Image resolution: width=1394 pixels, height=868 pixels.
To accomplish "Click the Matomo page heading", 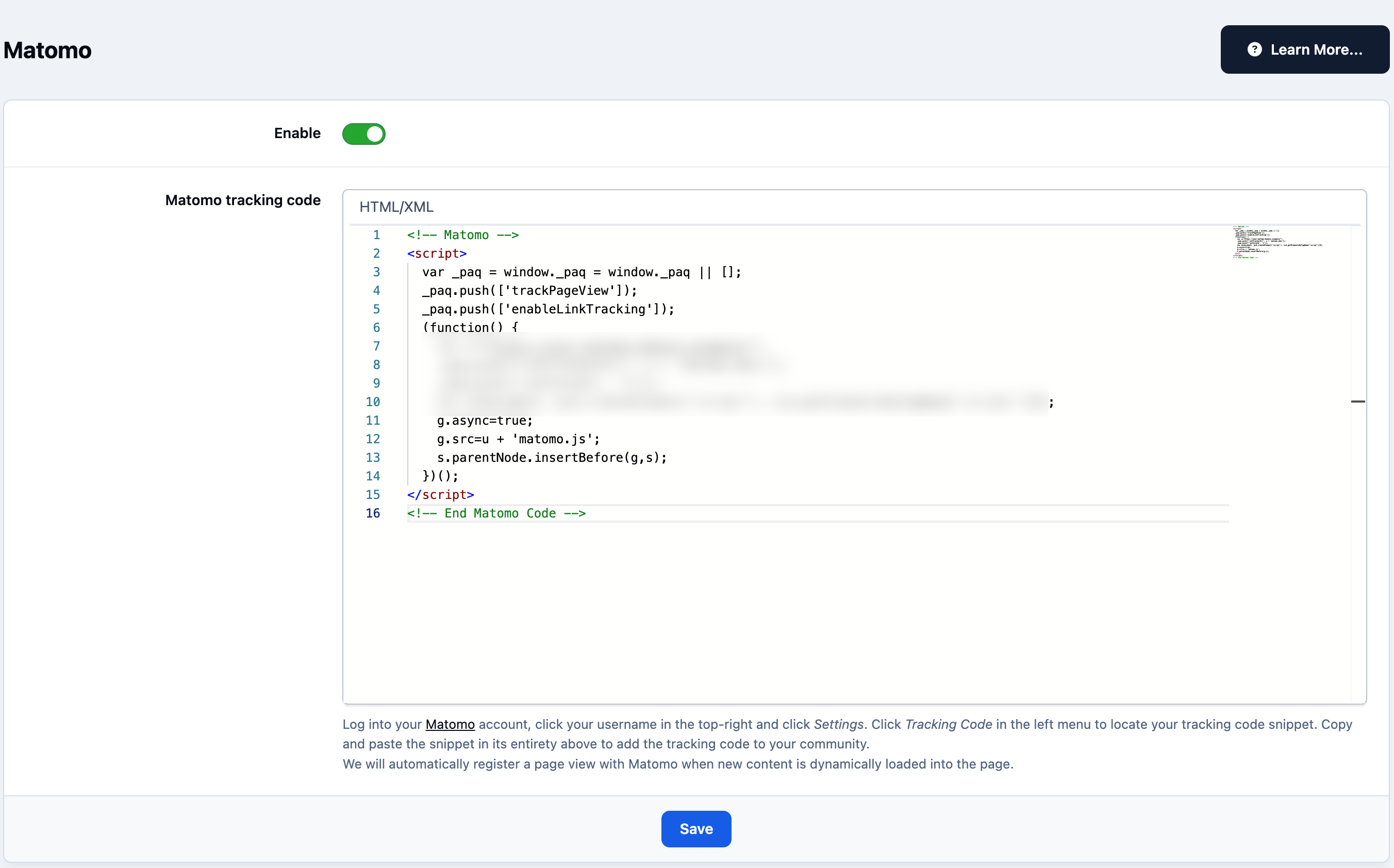I will [x=47, y=50].
